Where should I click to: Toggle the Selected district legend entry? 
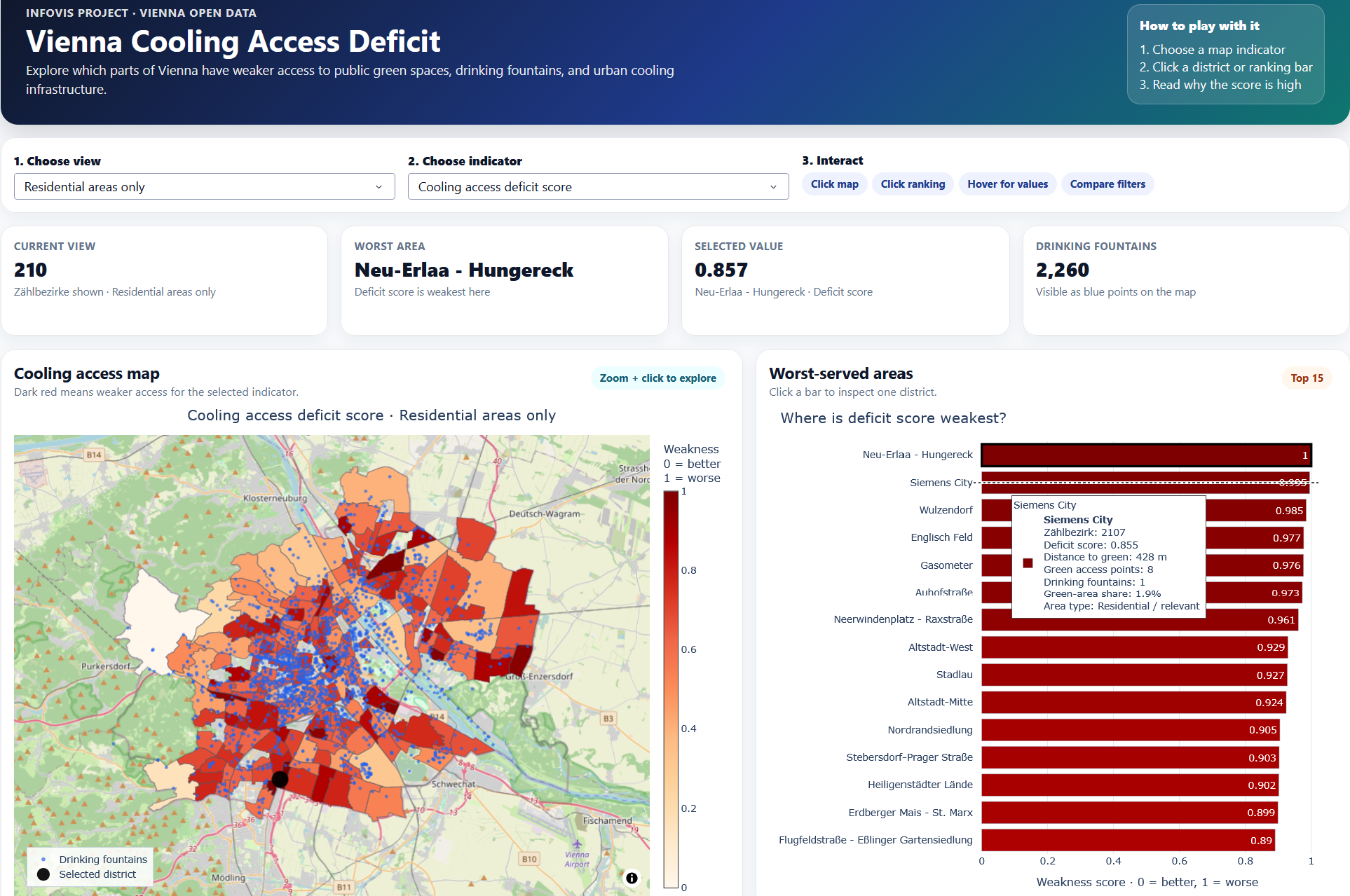87,874
